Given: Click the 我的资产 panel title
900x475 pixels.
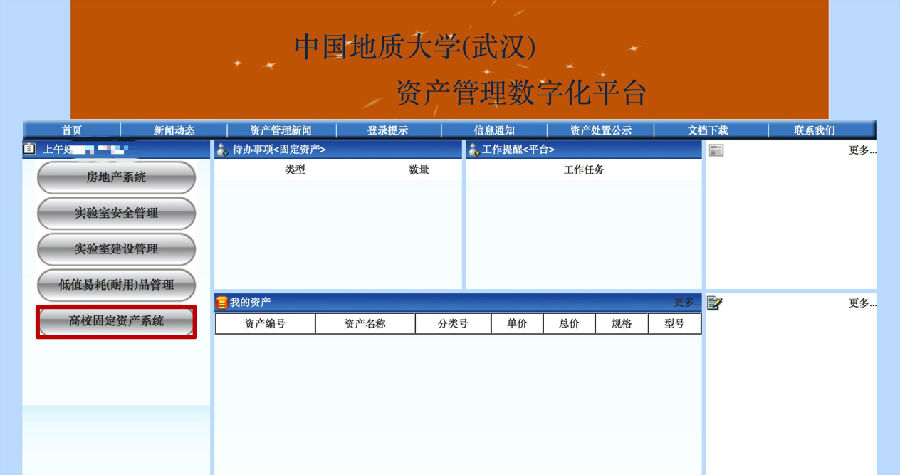Looking at the screenshot, I should coord(251,302).
